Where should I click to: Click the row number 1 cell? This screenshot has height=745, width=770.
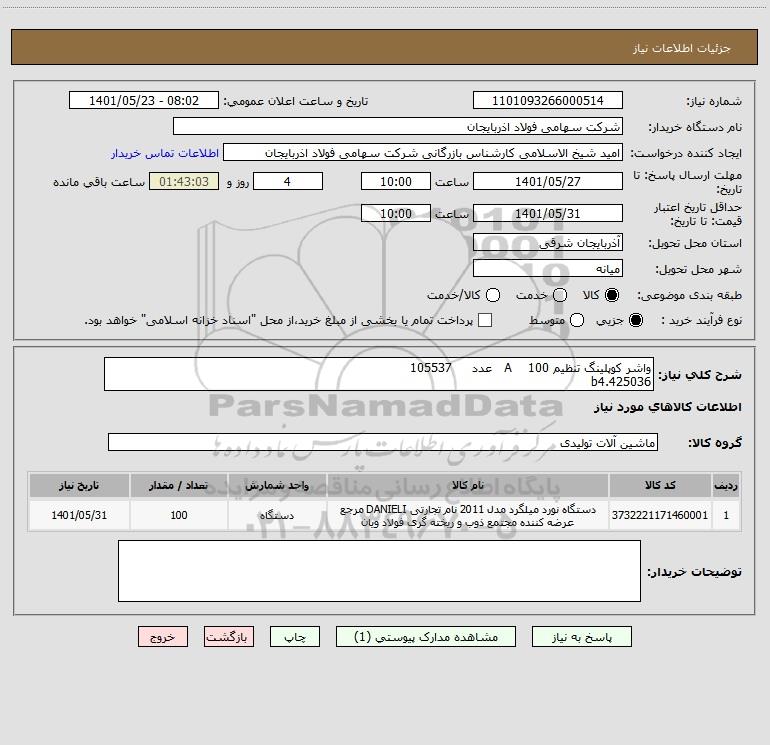(x=726, y=515)
